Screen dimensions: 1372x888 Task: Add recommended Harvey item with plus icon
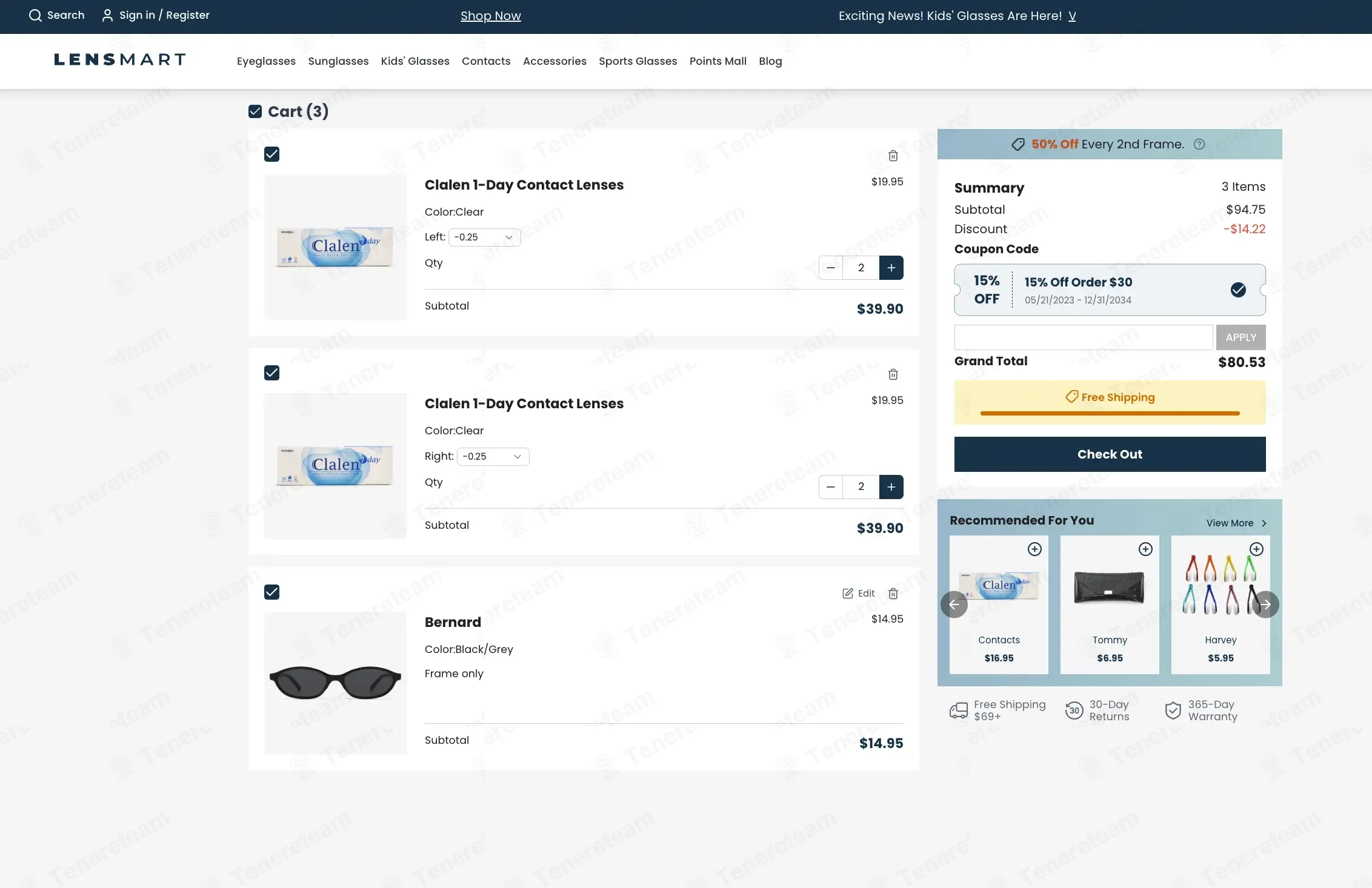(x=1256, y=549)
